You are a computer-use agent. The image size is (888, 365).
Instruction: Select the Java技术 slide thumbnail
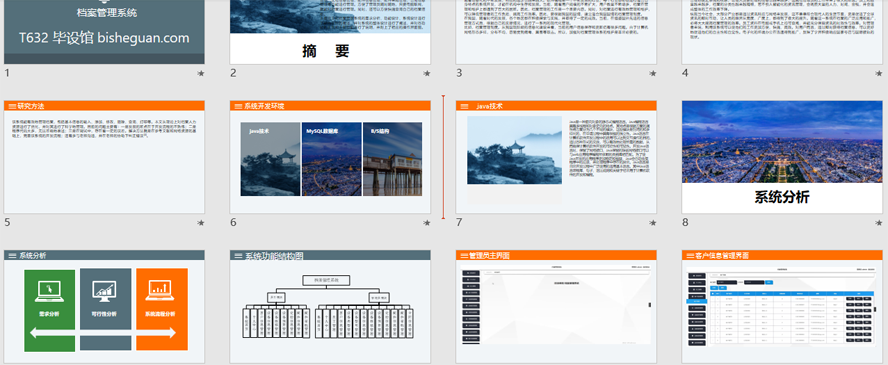tap(556, 157)
